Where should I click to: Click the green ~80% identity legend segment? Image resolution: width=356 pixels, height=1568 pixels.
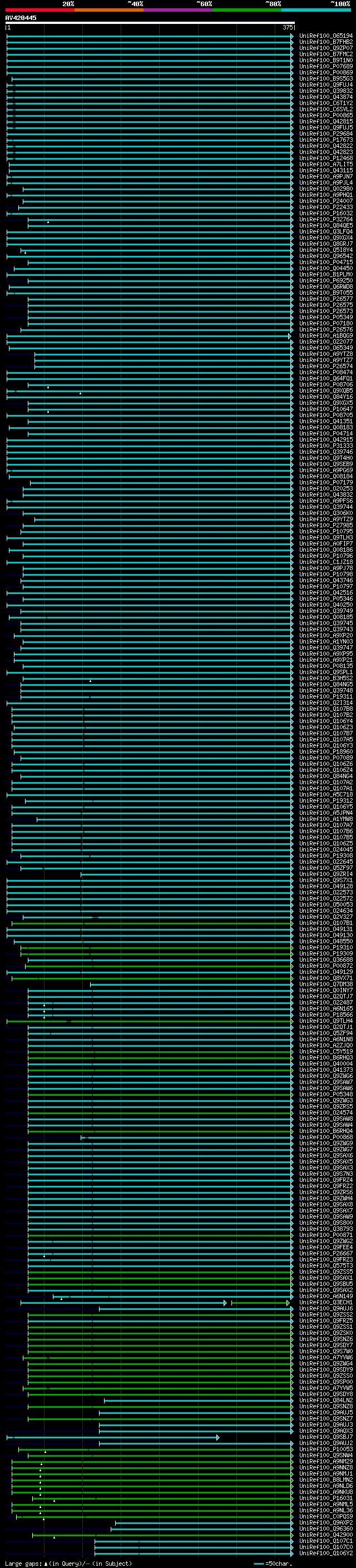click(x=247, y=10)
